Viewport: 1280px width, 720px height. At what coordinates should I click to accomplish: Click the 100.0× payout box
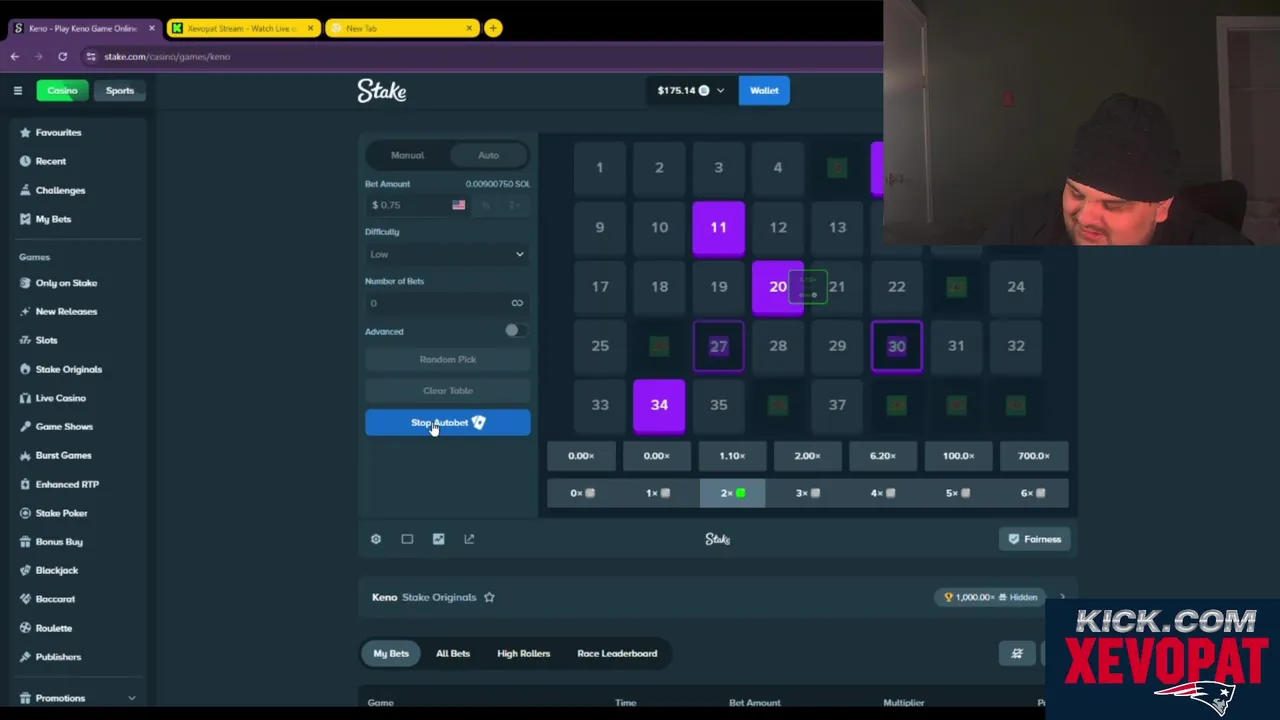(x=958, y=456)
